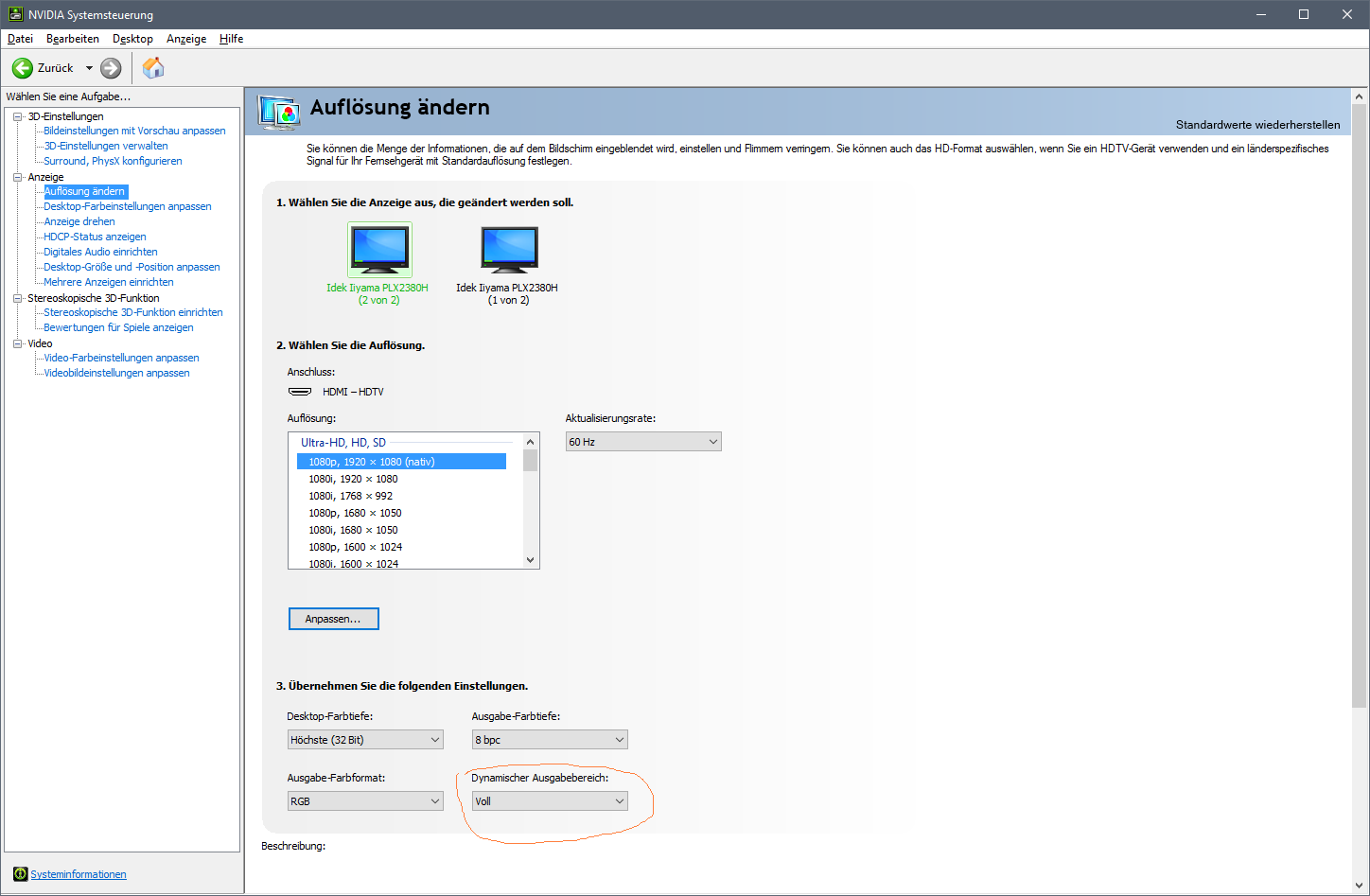Click the green Zurück back arrow icon
The image size is (1370, 896).
tap(23, 68)
